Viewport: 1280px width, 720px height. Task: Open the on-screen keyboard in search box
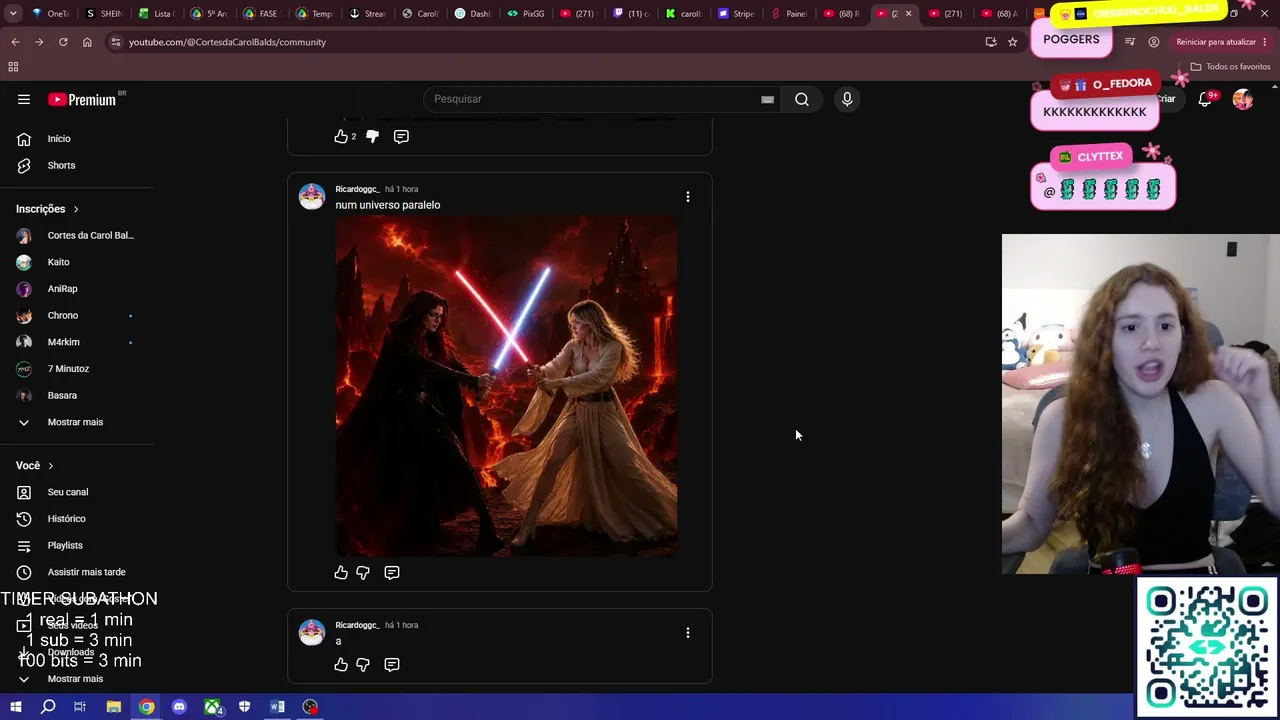click(767, 99)
